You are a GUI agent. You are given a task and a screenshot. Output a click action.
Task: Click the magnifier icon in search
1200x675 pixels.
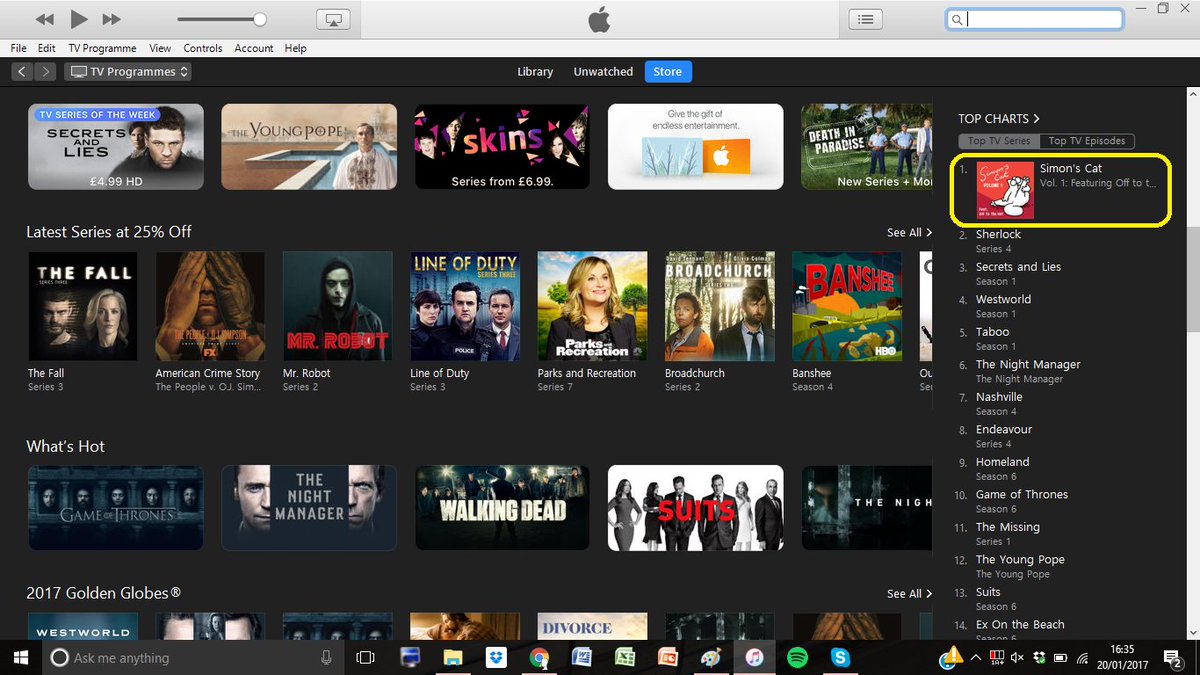click(x=957, y=19)
